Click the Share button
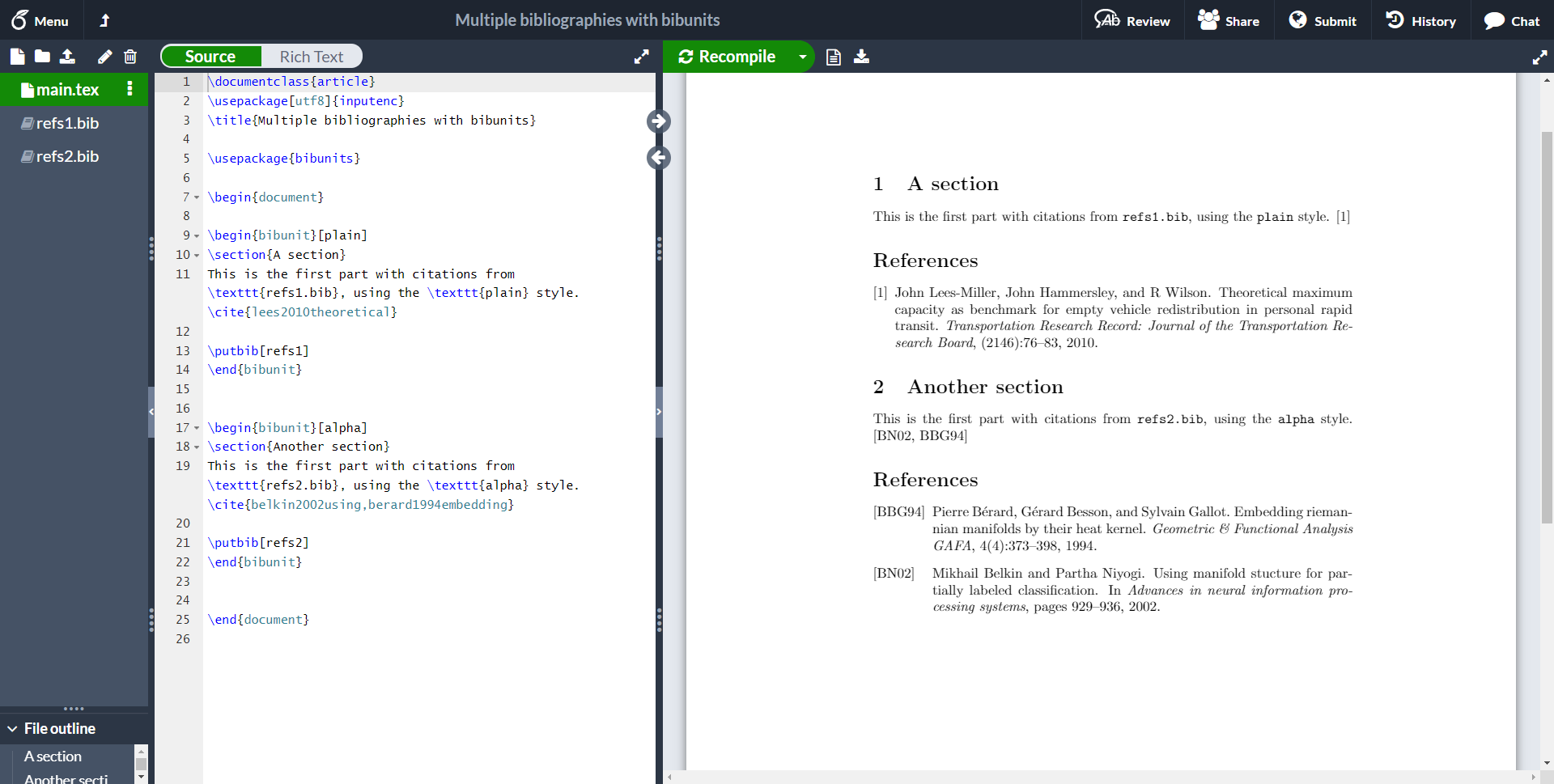The width and height of the screenshot is (1554, 784). point(1229,20)
